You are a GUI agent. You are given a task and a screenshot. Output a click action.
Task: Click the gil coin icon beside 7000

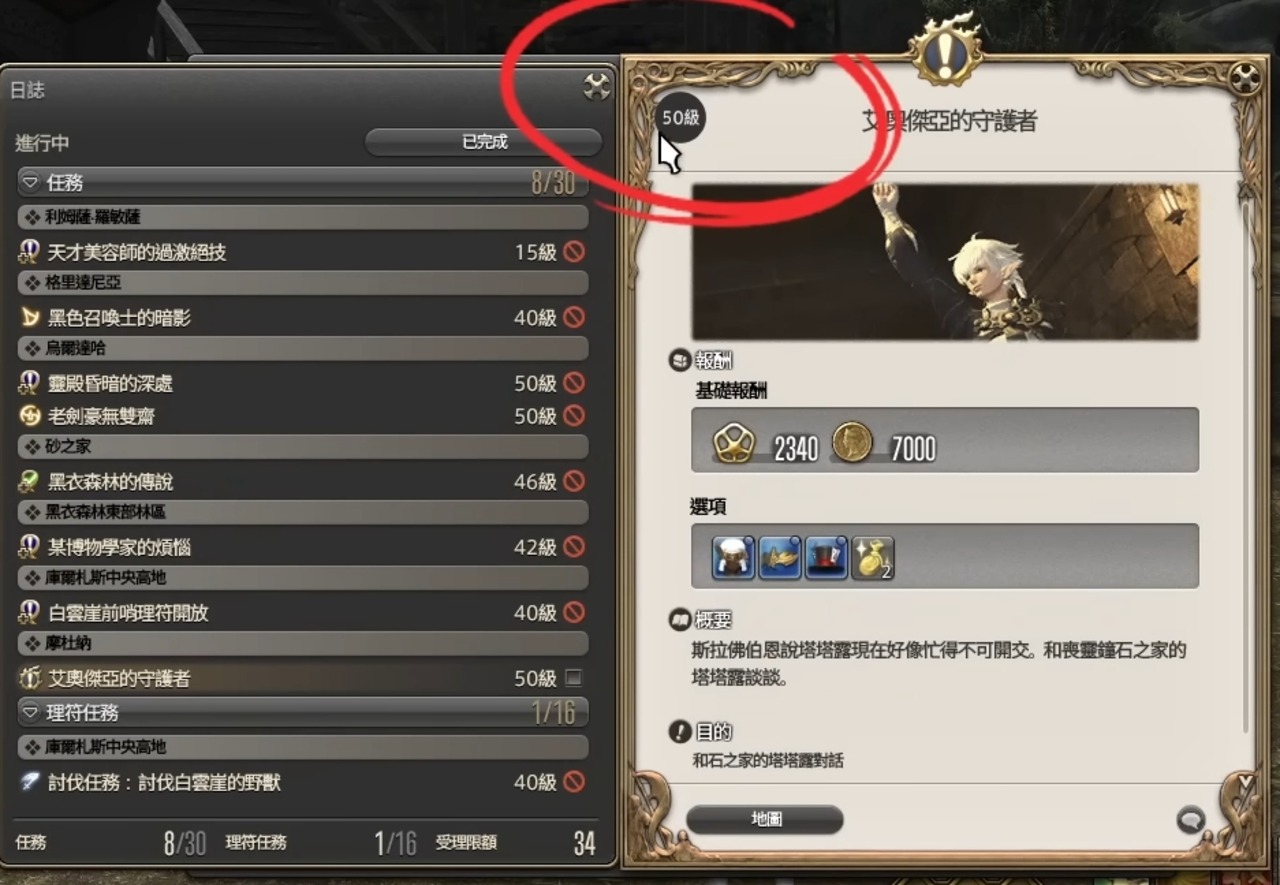[852, 442]
